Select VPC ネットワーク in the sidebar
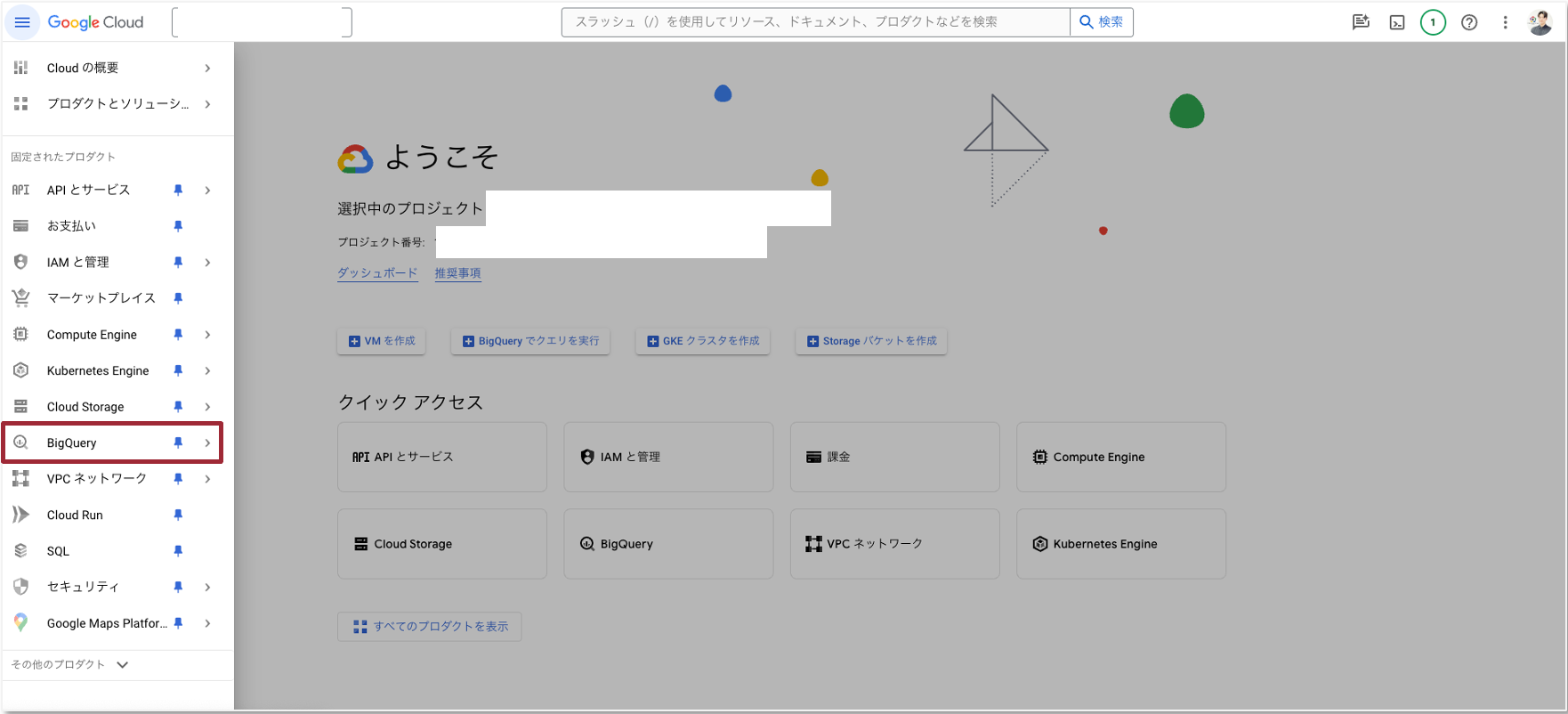Screen dimensions: 1568x714 click(96, 479)
